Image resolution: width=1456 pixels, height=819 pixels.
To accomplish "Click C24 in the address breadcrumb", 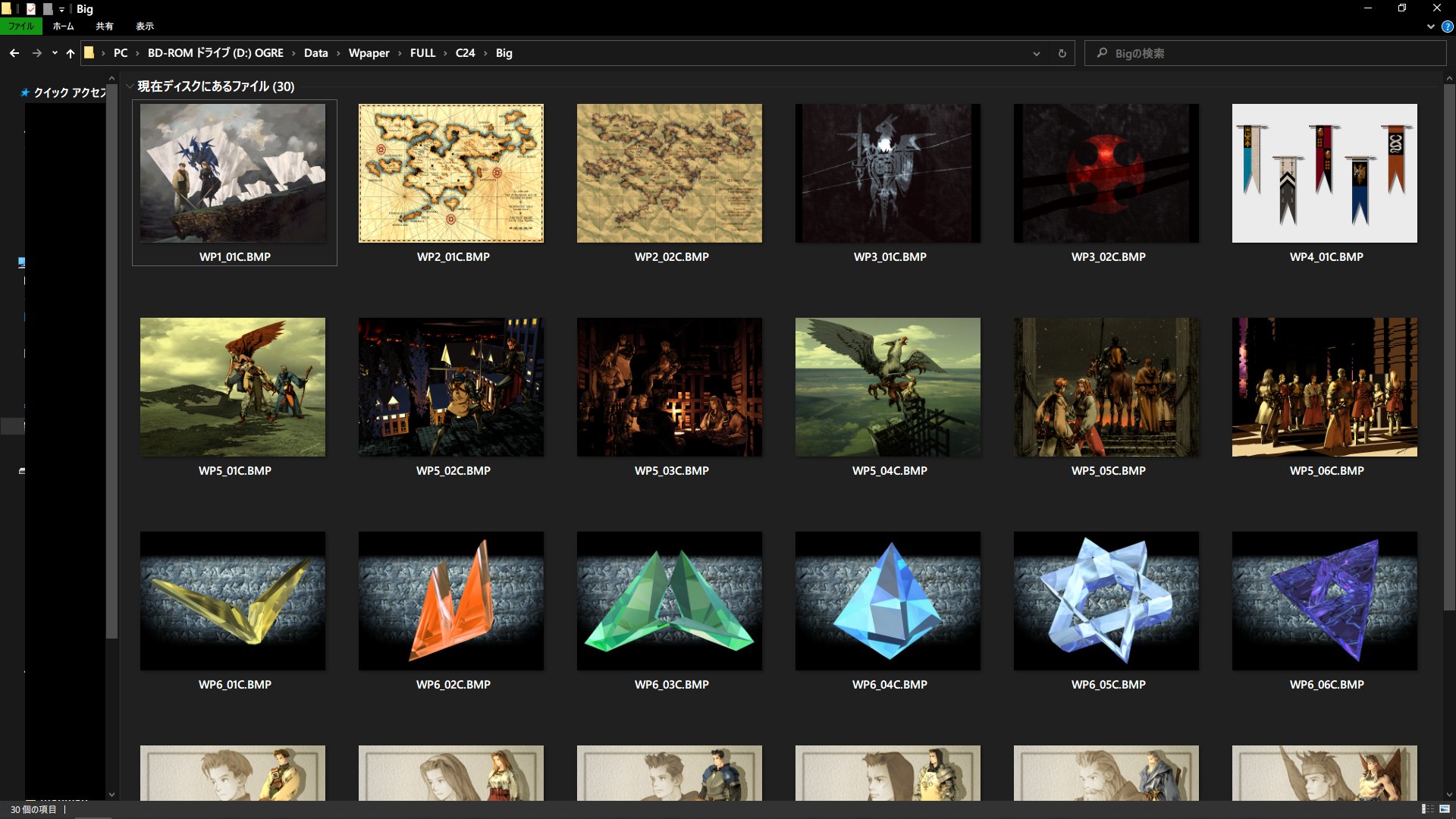I will [x=465, y=53].
